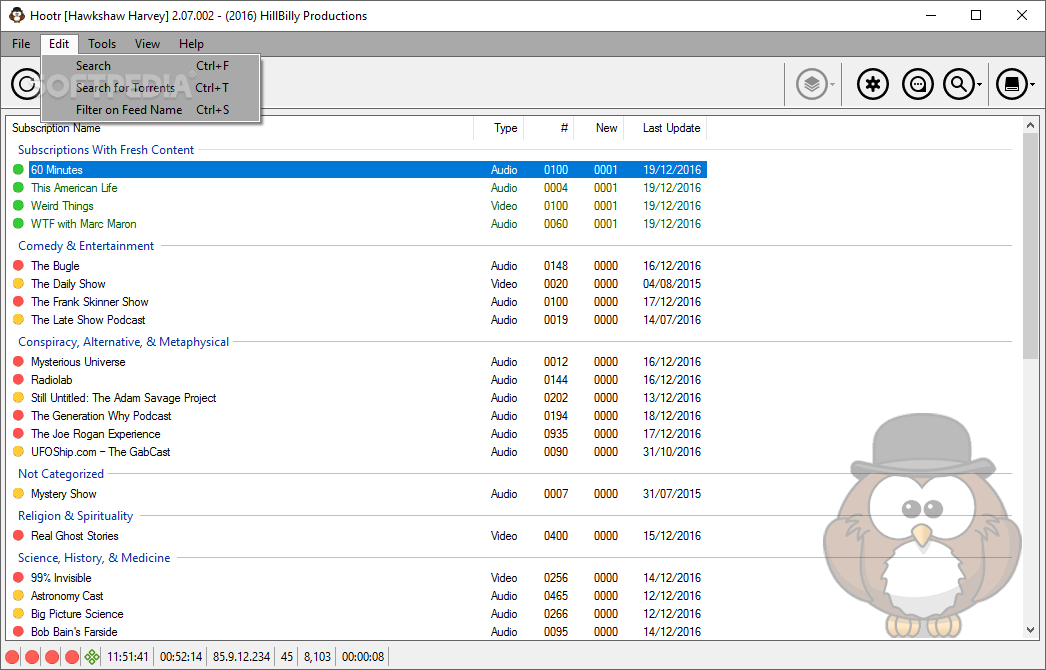Click yellow status dot beside Big Picture Science
The image size is (1046, 670).
(18, 614)
